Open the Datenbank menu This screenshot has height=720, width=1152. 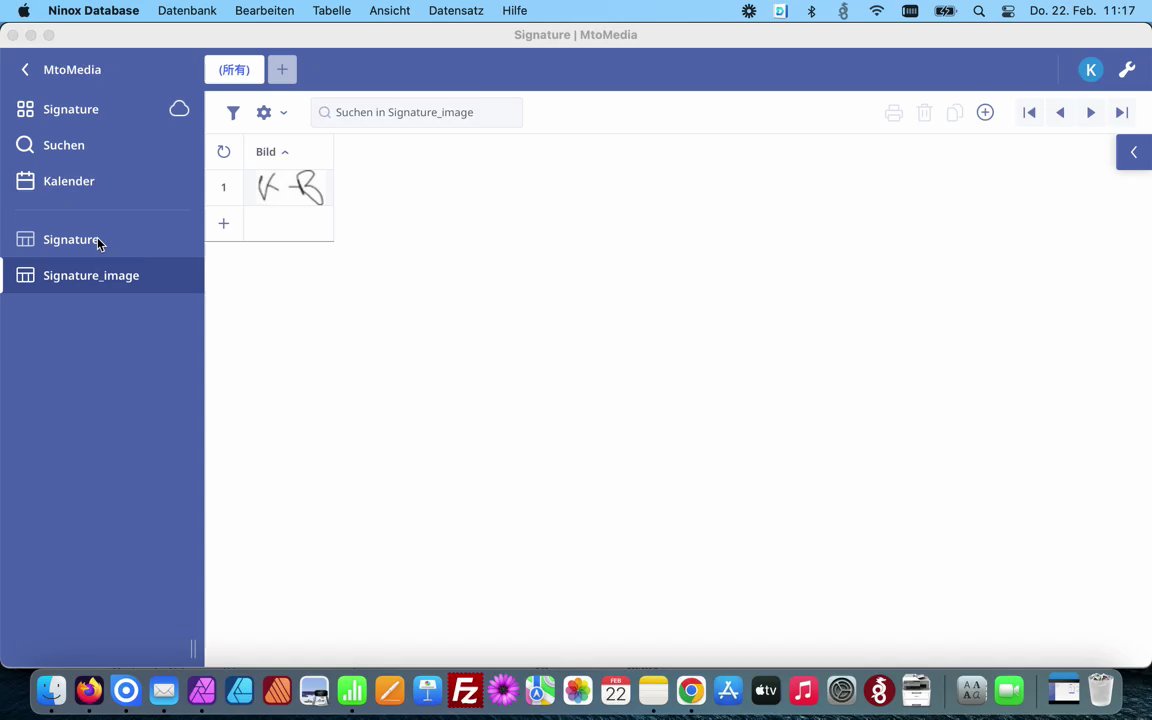187,11
